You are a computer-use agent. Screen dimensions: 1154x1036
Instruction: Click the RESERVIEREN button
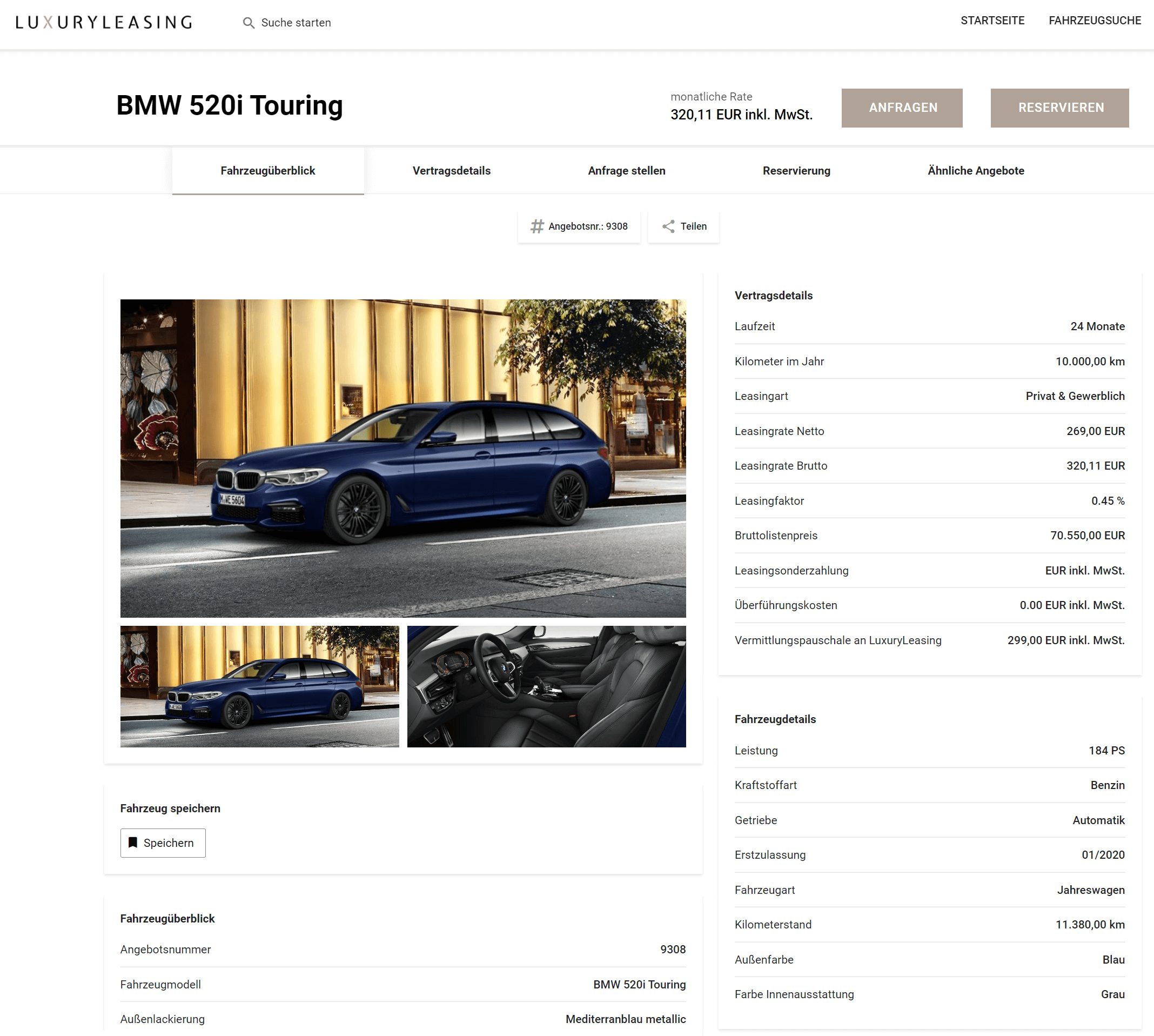click(1059, 108)
